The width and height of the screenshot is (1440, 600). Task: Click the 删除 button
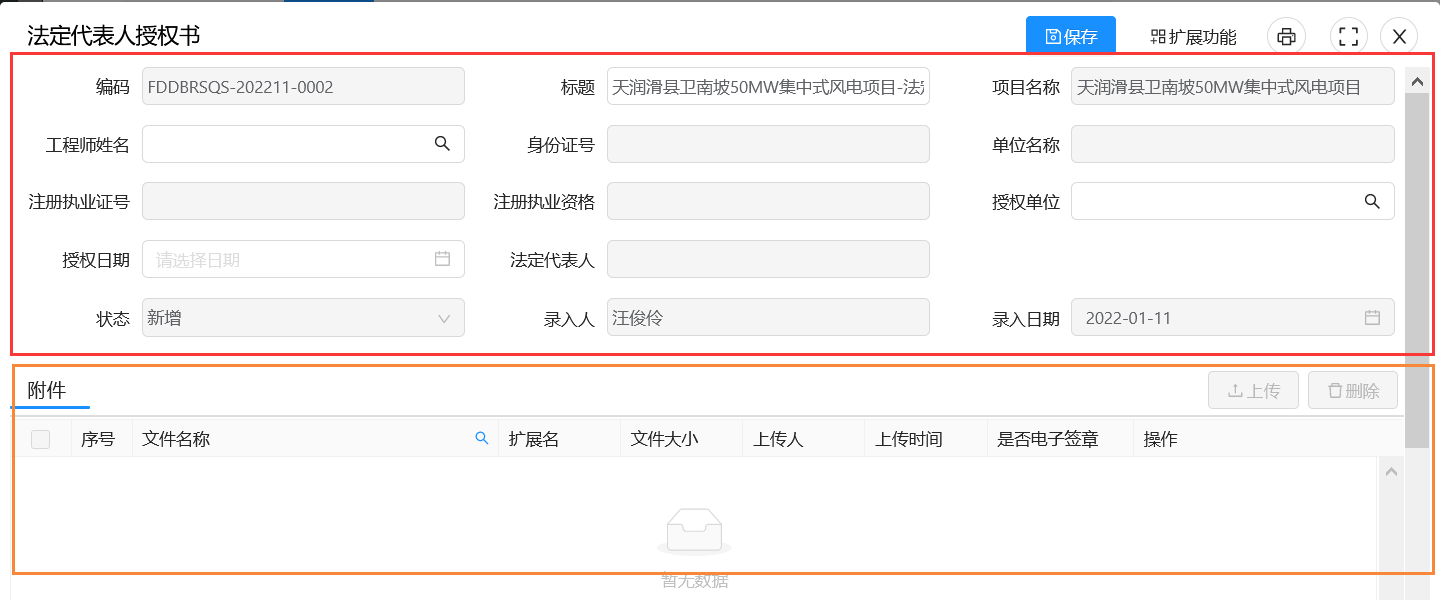[x=1353, y=390]
